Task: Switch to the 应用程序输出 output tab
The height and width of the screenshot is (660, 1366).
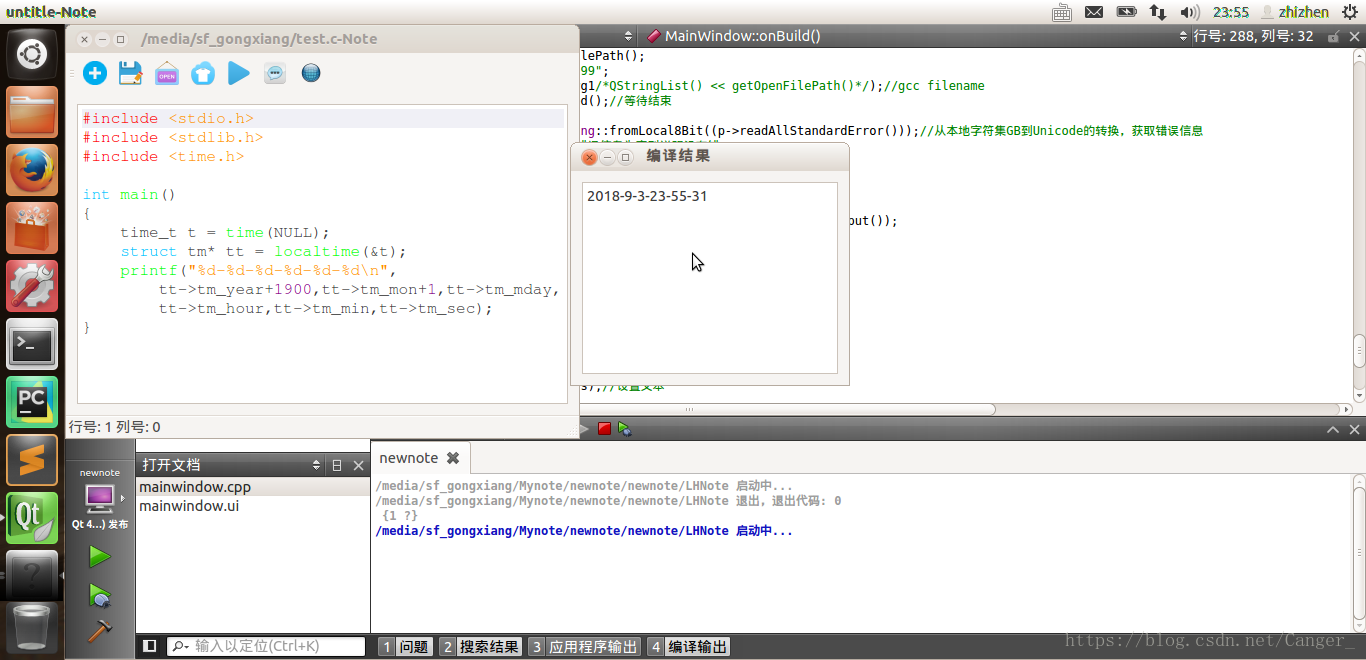Action: tap(584, 647)
